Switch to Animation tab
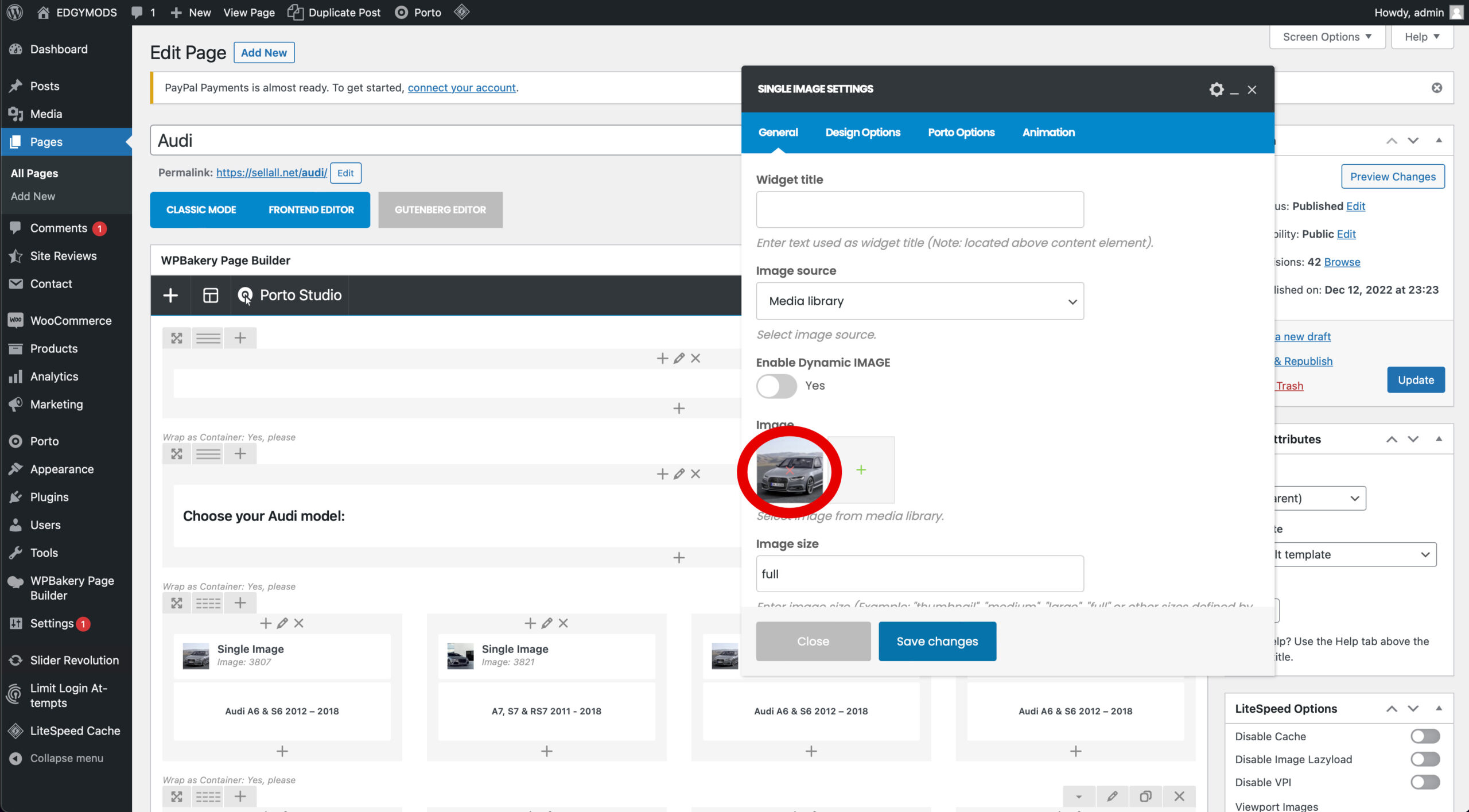 point(1048,133)
